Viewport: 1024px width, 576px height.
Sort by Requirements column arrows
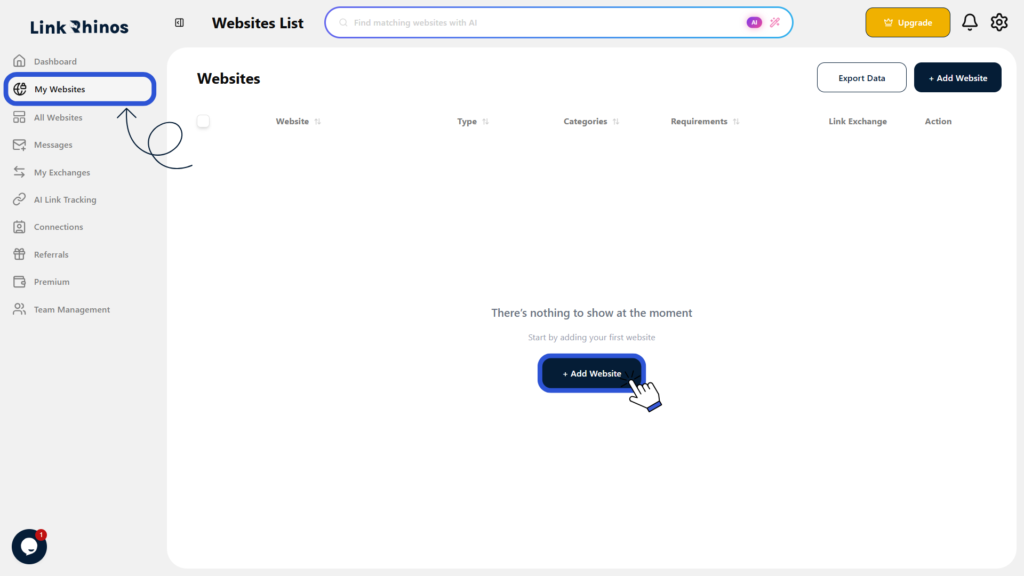[x=736, y=121]
